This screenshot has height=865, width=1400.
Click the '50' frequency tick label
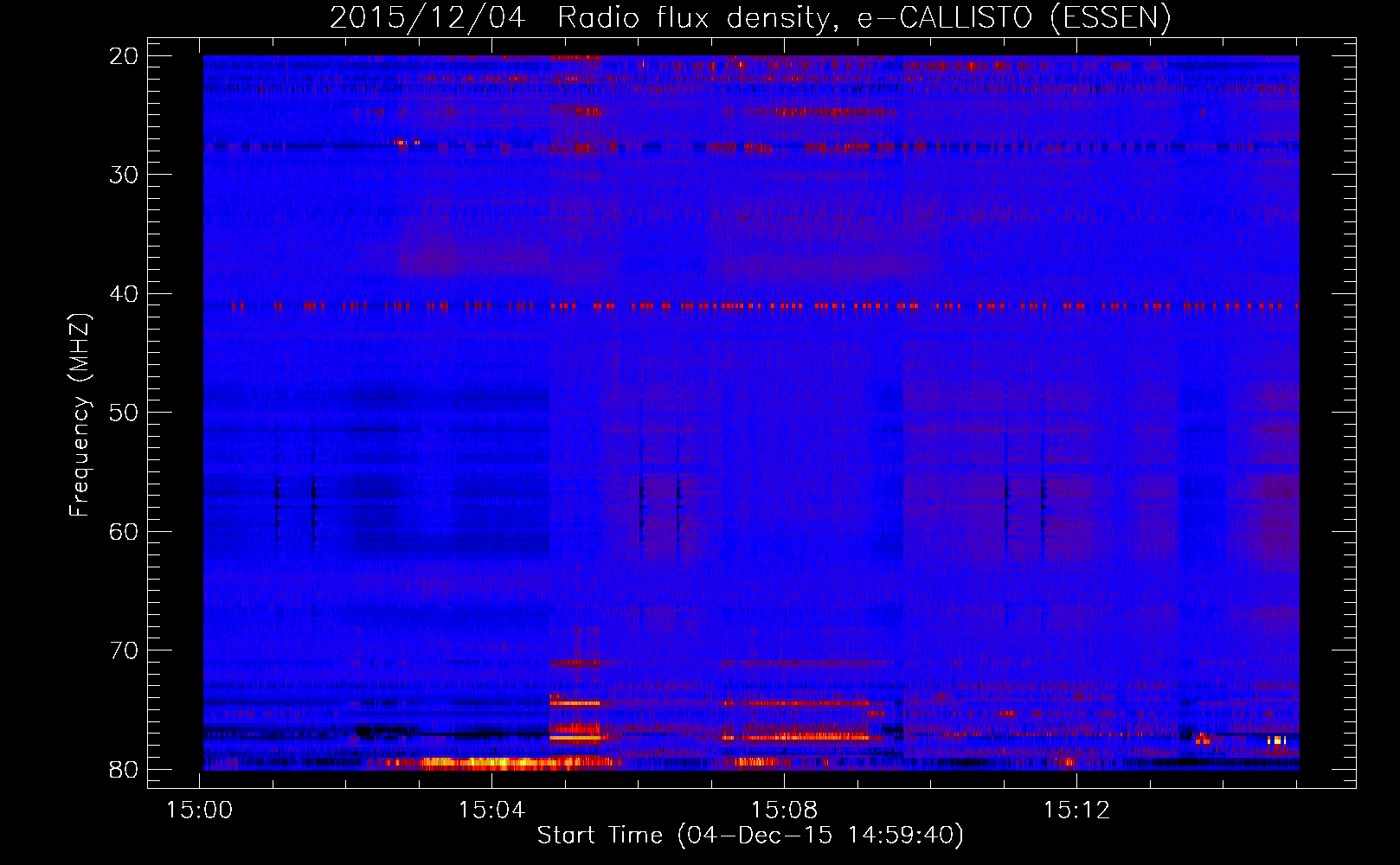(125, 413)
